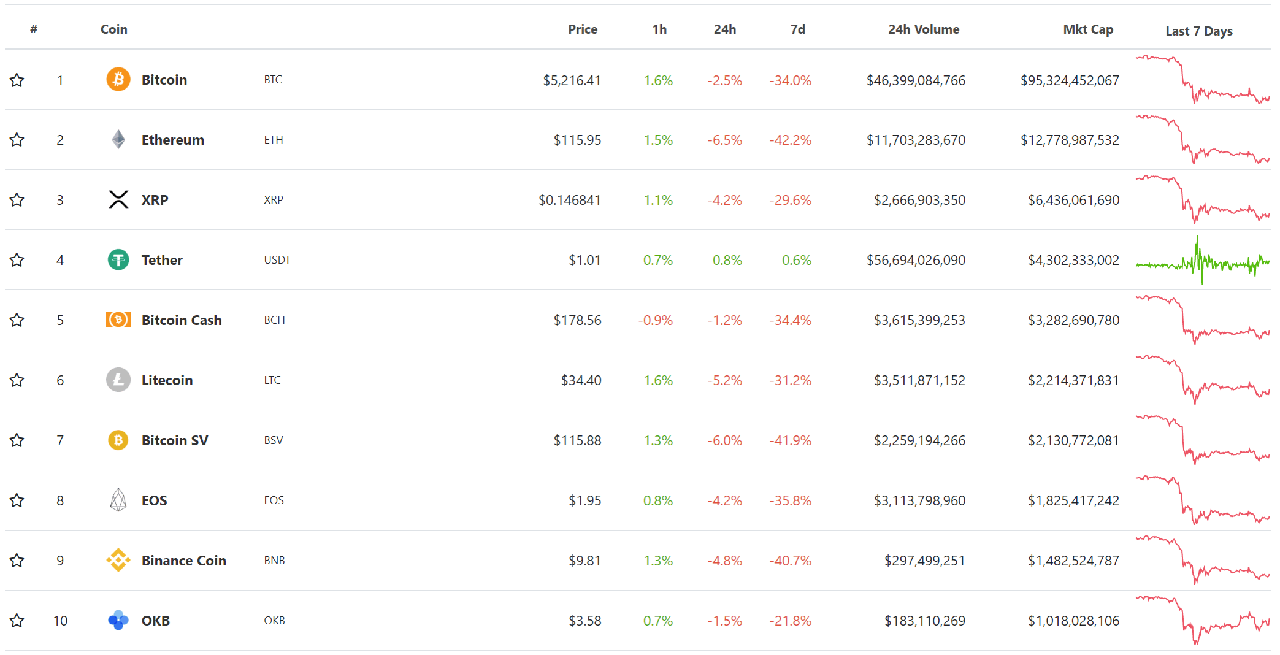Open OKB's 7-day sparkline chart
This screenshot has height=655, width=1280.
[x=1203, y=620]
